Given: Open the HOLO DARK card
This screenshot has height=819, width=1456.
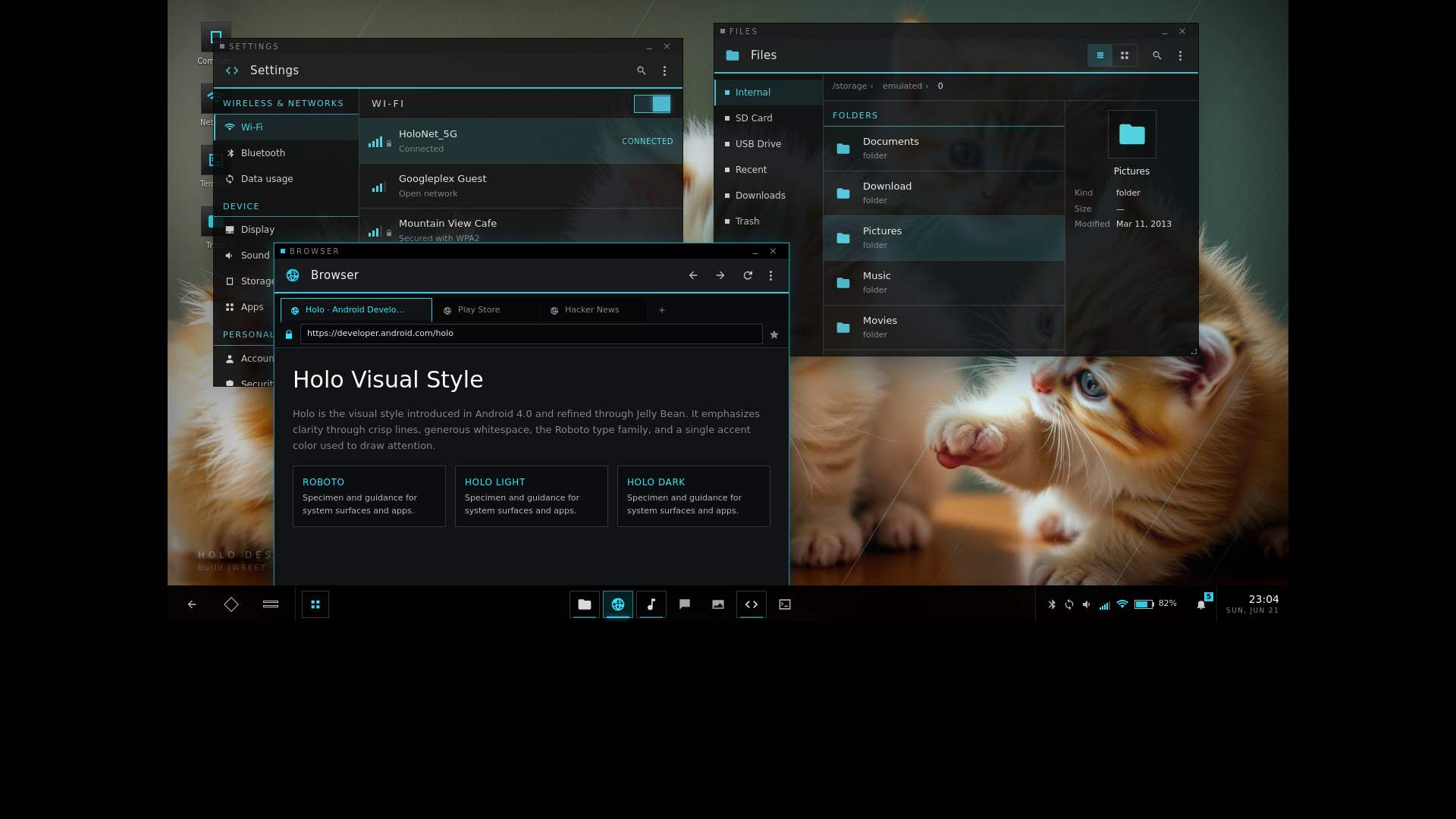Looking at the screenshot, I should (x=694, y=496).
